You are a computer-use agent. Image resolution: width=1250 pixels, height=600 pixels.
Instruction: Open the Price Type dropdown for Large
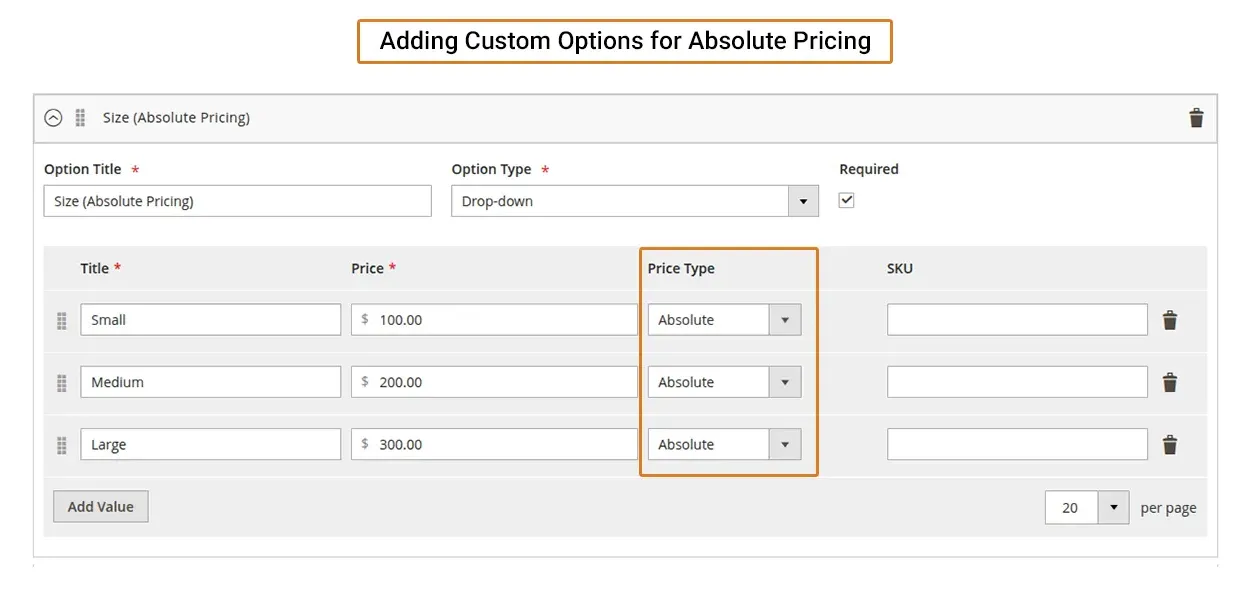[724, 444]
